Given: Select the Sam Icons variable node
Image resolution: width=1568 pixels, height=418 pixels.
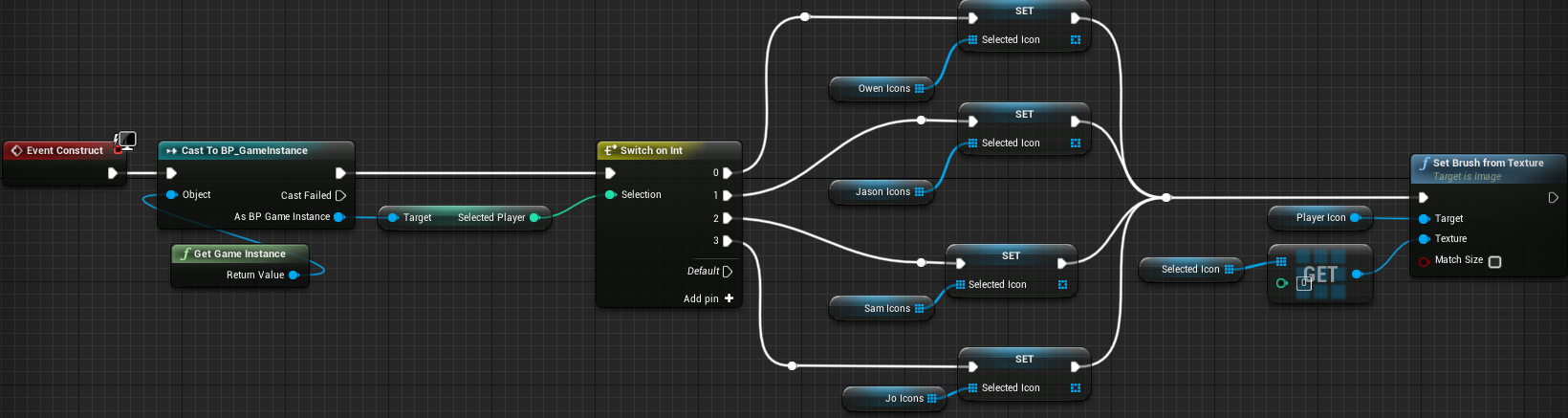Looking at the screenshot, I should tap(881, 308).
